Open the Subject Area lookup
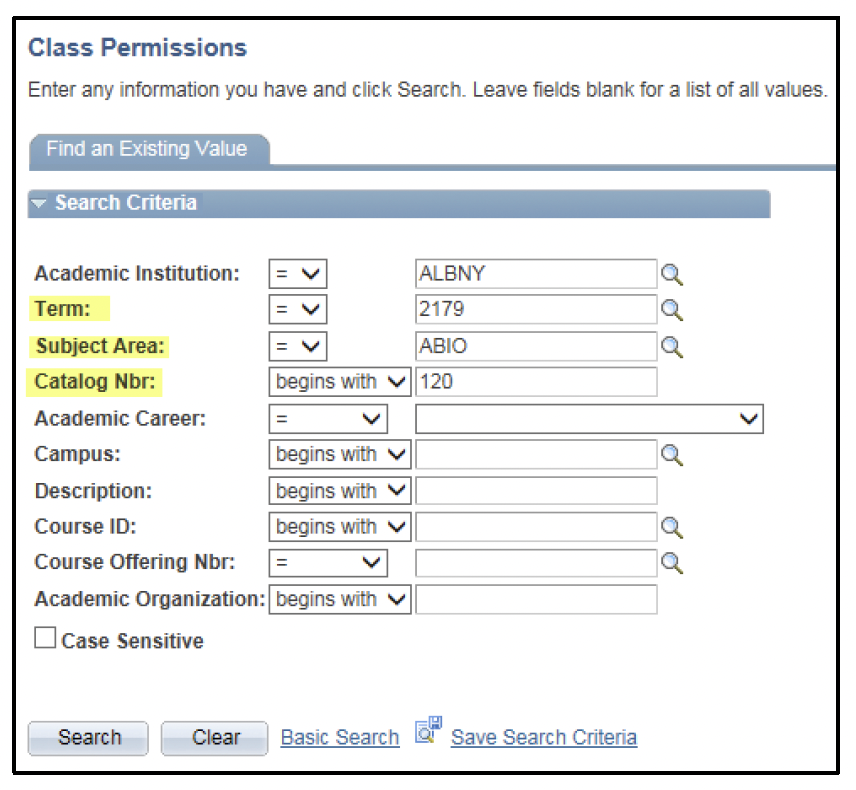The image size is (856, 790). click(x=671, y=346)
